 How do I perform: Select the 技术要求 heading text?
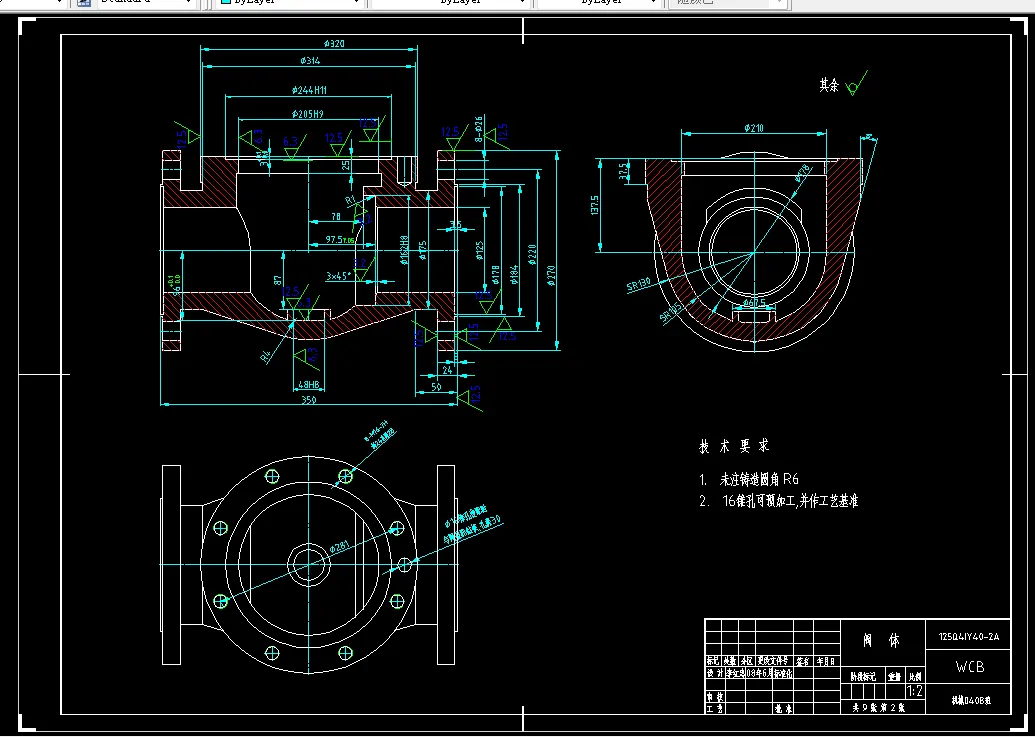734,447
